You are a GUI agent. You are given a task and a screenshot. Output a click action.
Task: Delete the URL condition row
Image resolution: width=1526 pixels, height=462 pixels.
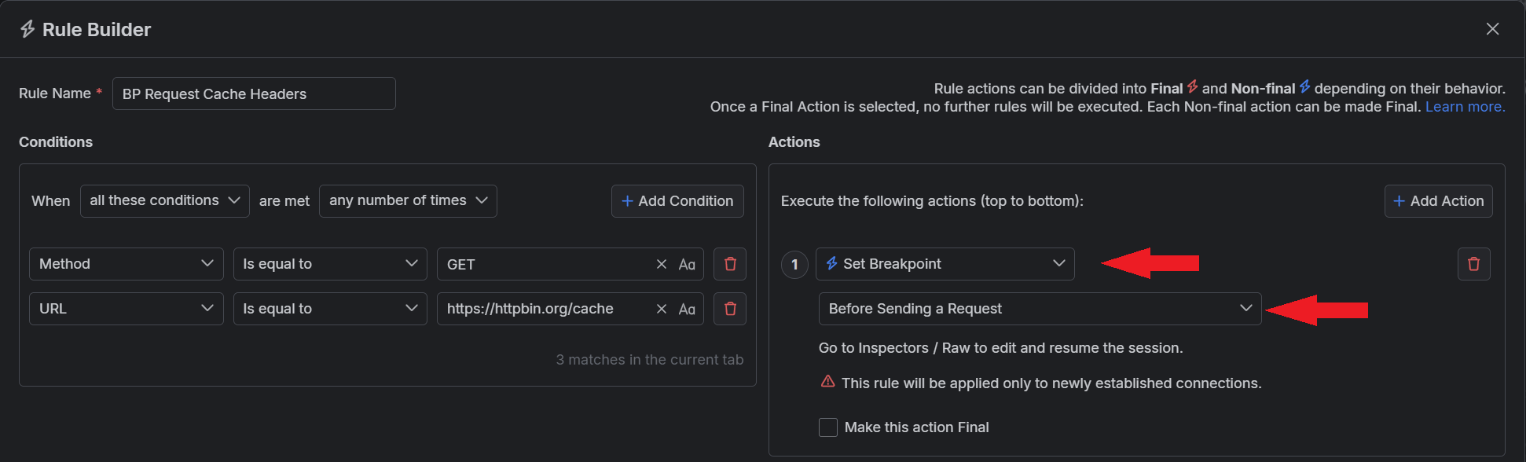[730, 308]
